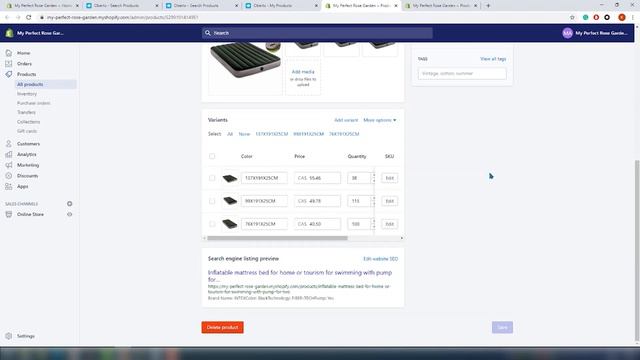The height and width of the screenshot is (360, 640).
Task: Edit SKU for 137X191X25CM variant
Action: 389,178
